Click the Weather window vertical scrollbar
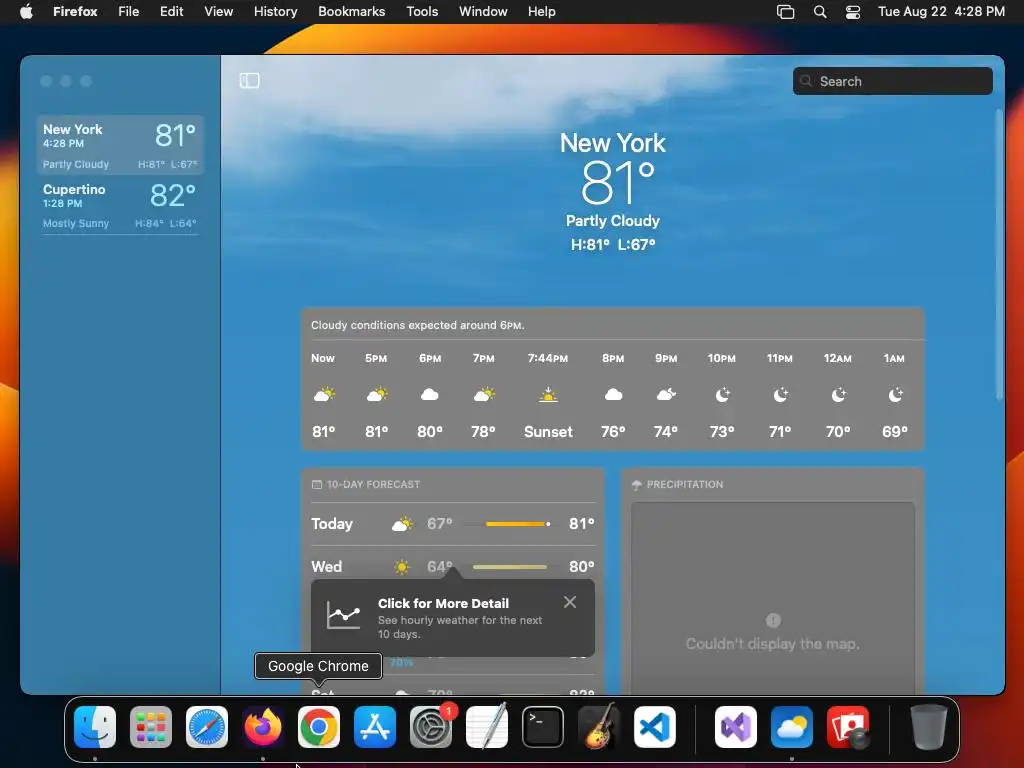Image resolution: width=1024 pixels, height=768 pixels. (x=999, y=255)
